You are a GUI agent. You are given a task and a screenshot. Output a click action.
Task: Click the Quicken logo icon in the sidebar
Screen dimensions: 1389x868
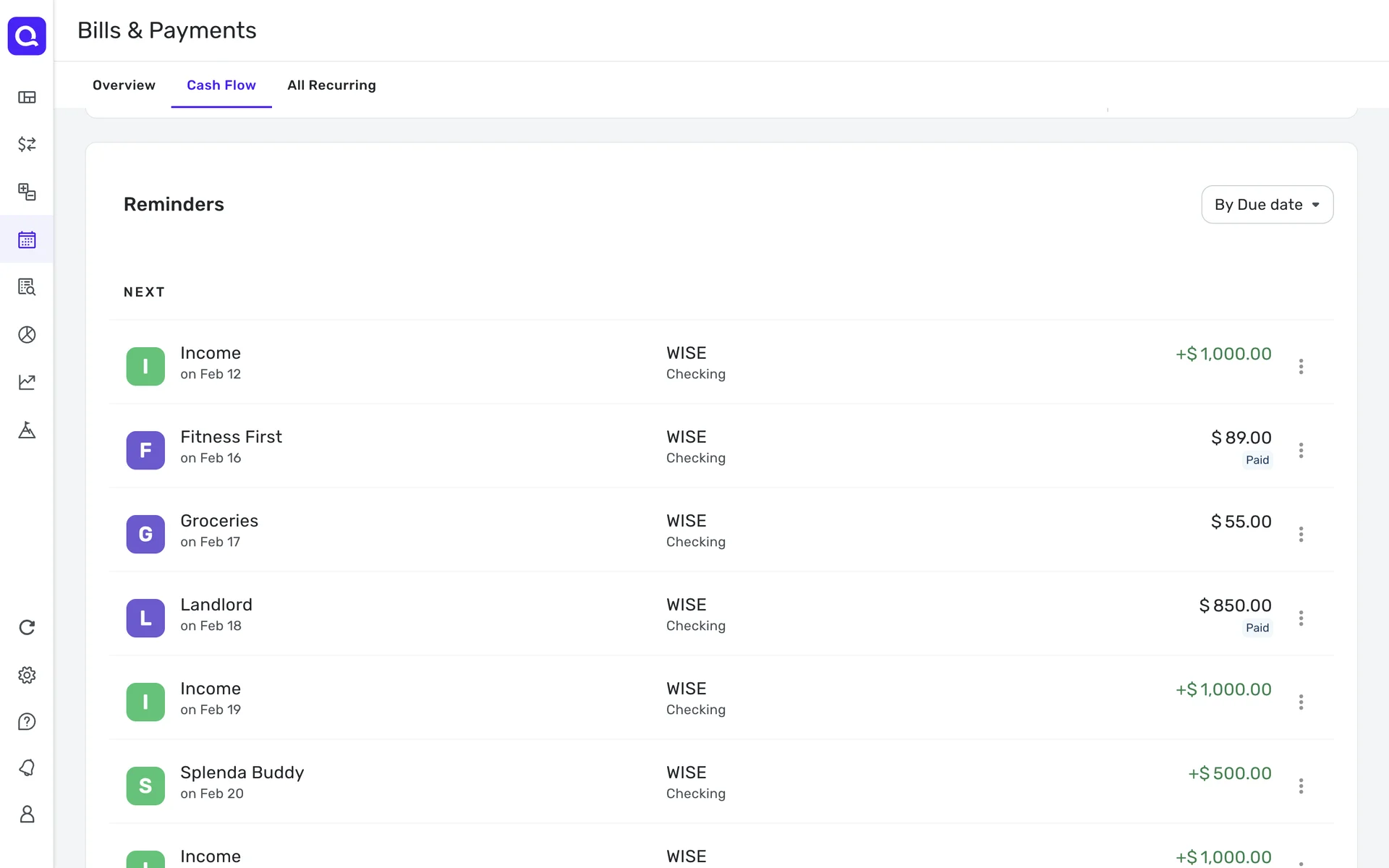(x=27, y=35)
